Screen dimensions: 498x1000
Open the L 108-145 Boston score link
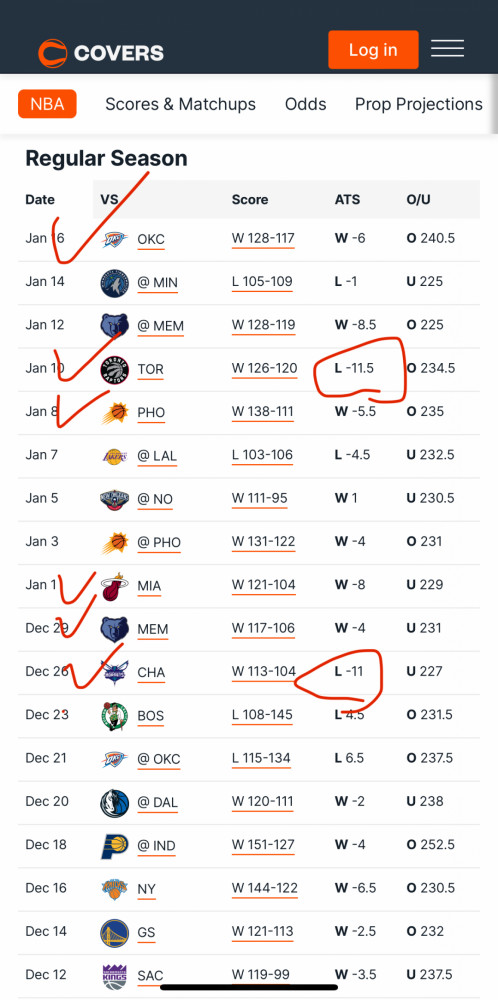[x=262, y=716]
